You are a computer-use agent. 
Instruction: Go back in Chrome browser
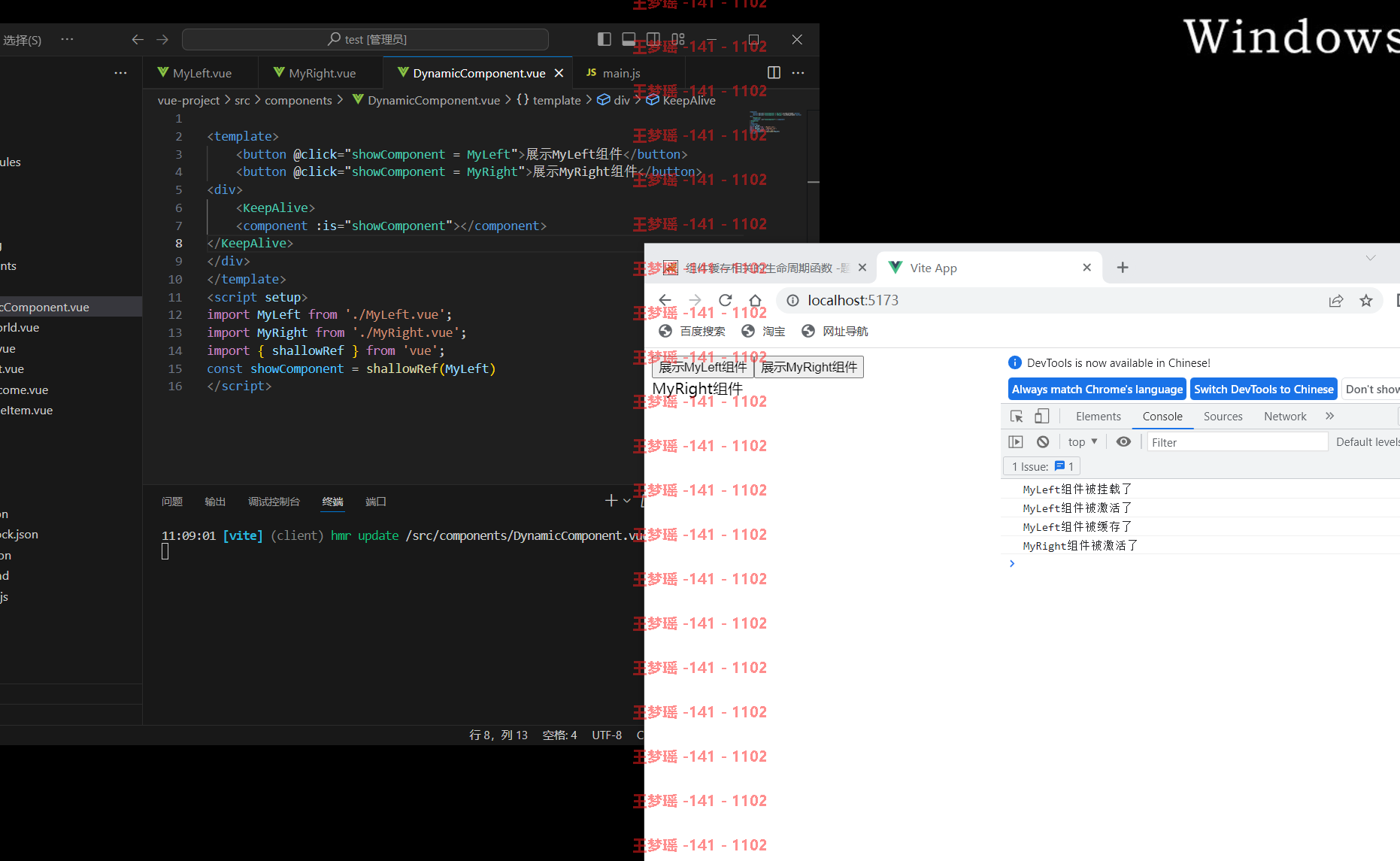click(665, 301)
